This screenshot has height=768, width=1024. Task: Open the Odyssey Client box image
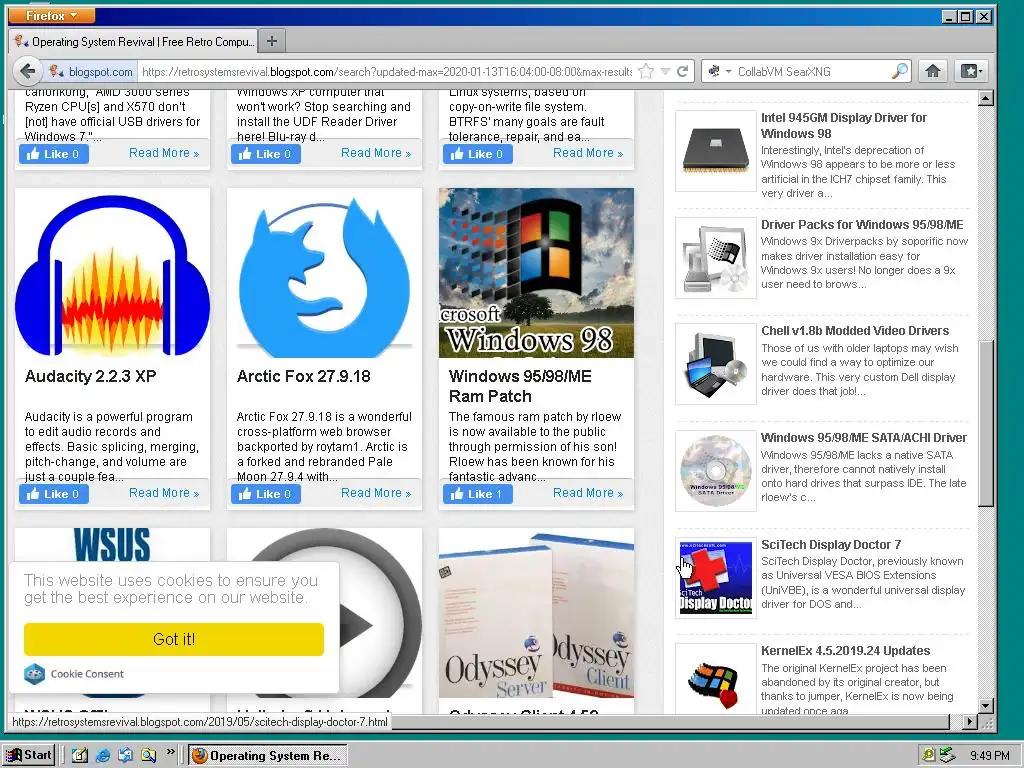(x=536, y=613)
